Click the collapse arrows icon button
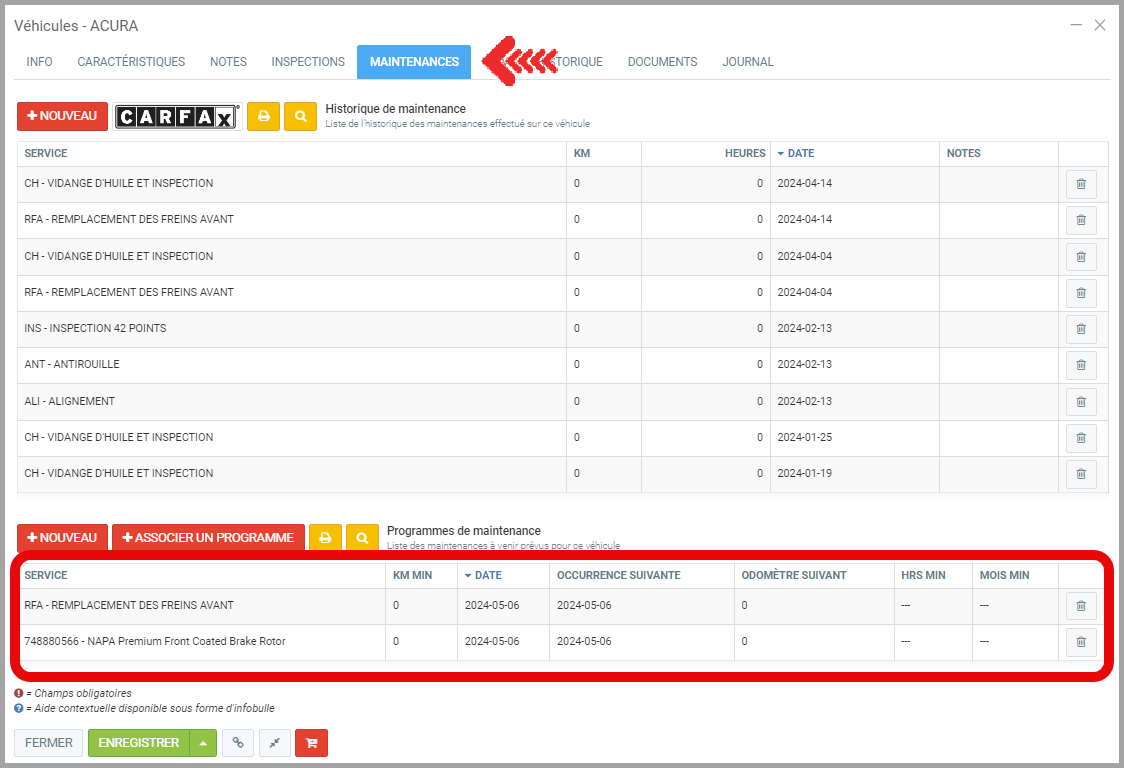The width and height of the screenshot is (1124, 768). click(x=274, y=743)
